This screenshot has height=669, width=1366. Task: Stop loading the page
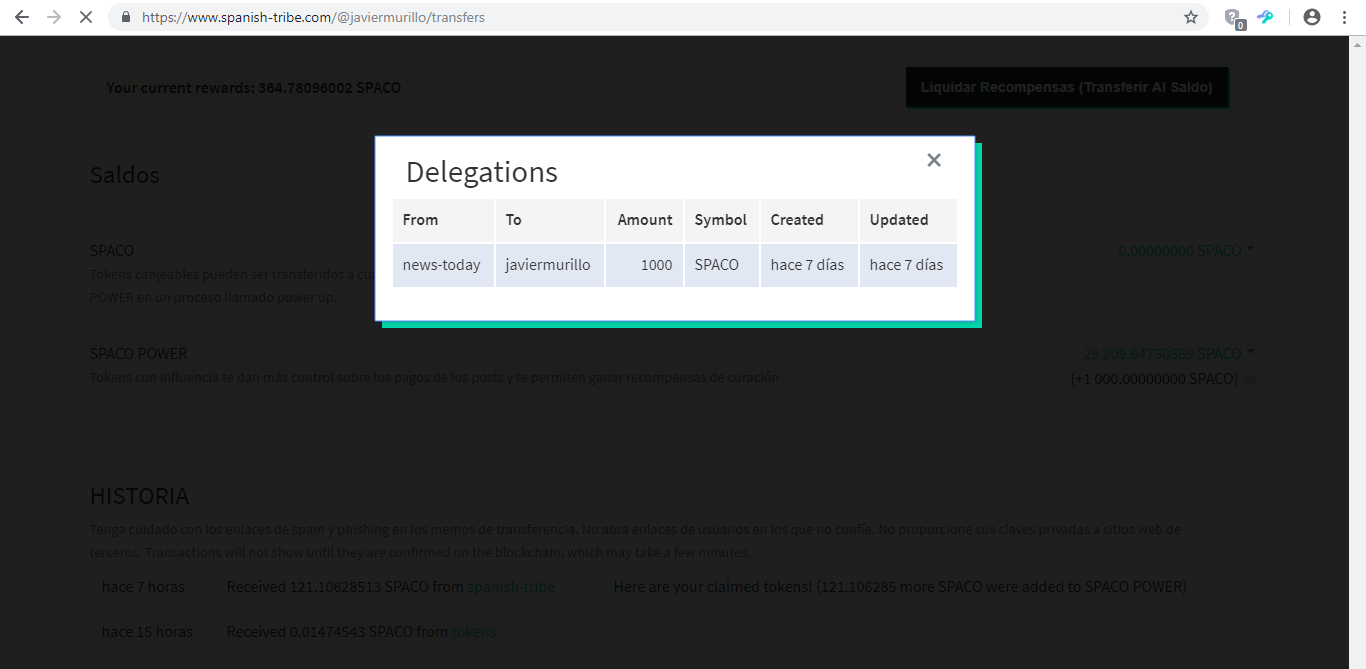(x=86, y=17)
